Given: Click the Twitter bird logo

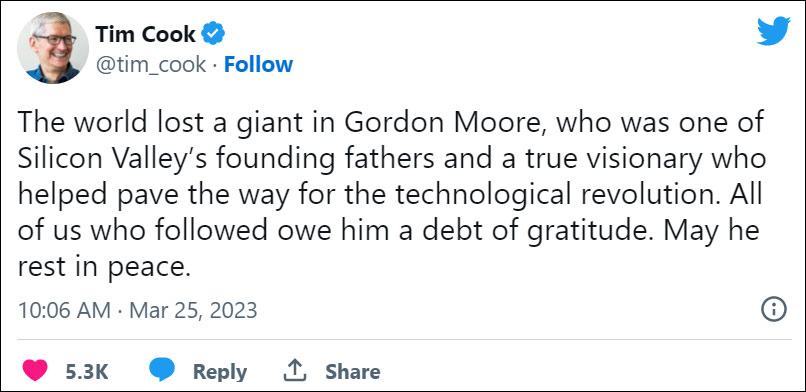Looking at the screenshot, I should (773, 31).
